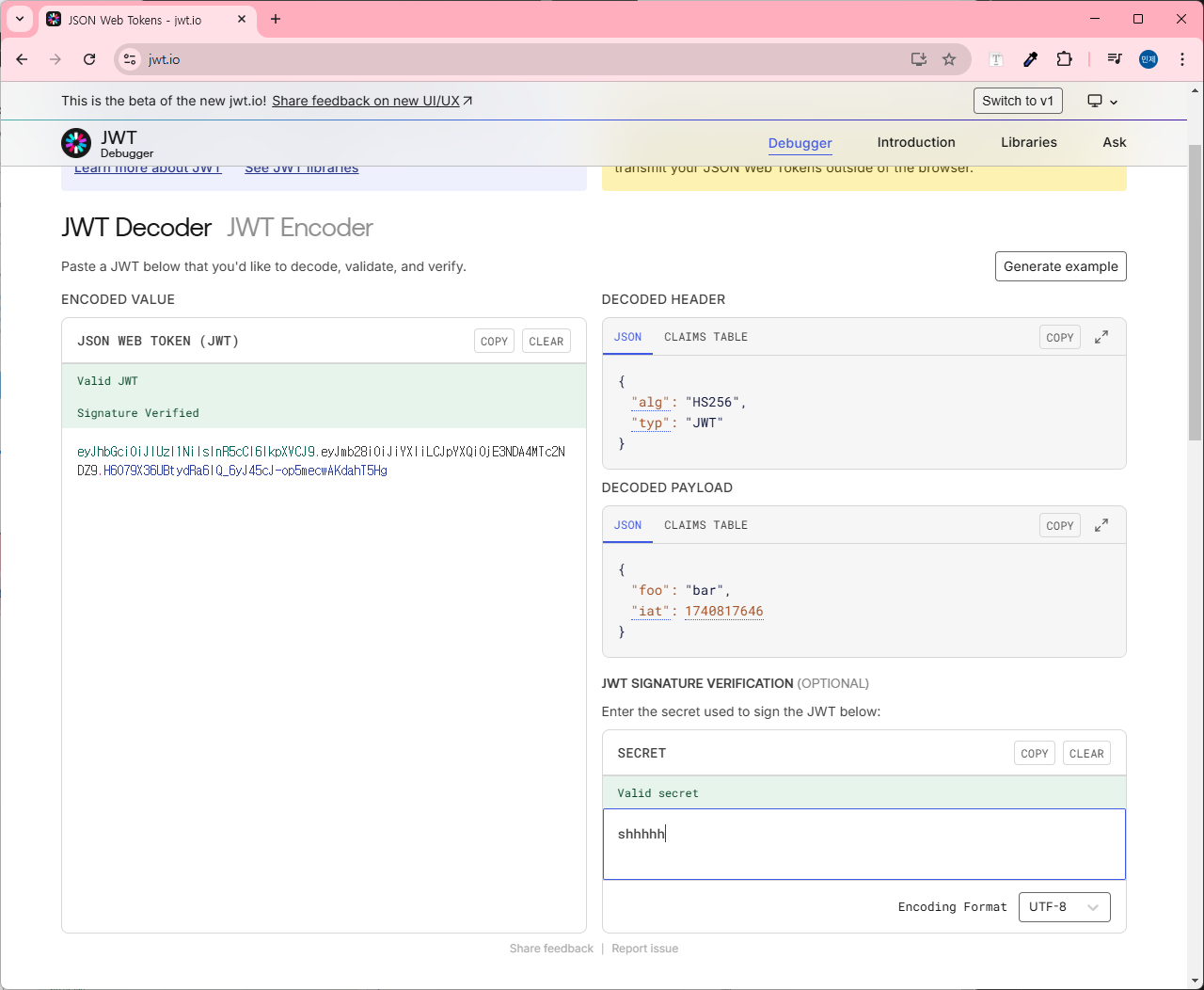
Task: Copy the decoded payload
Action: (x=1060, y=525)
